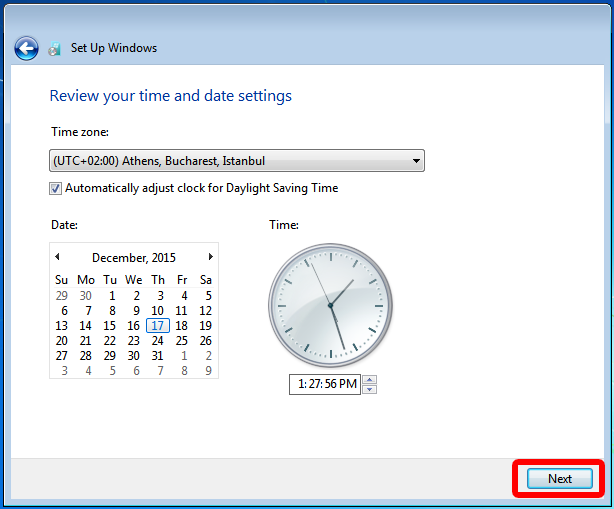Select December 26 in the calendar
This screenshot has height=509, width=614.
[206, 341]
